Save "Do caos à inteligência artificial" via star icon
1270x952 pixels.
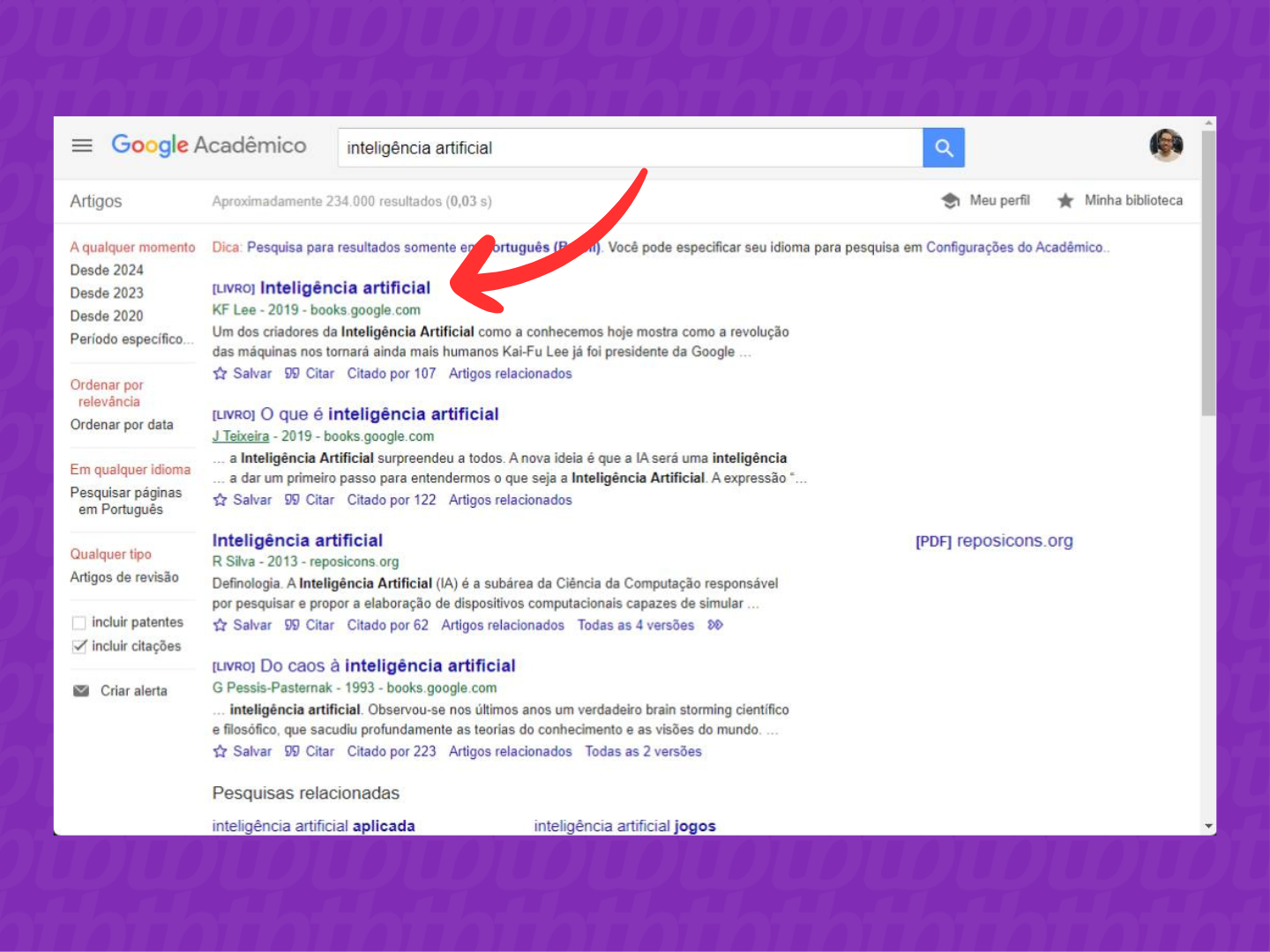(219, 751)
